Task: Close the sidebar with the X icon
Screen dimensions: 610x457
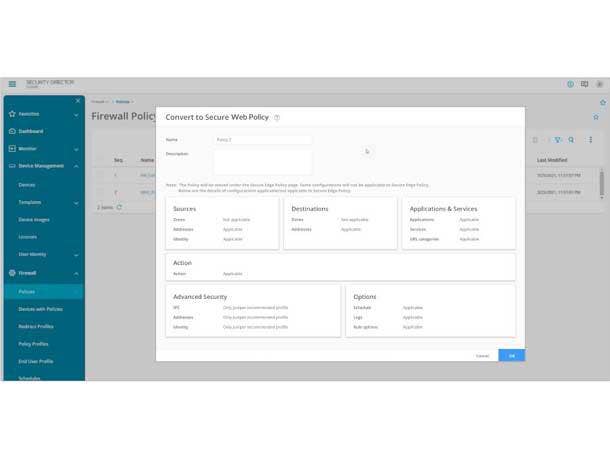Action: (x=78, y=101)
